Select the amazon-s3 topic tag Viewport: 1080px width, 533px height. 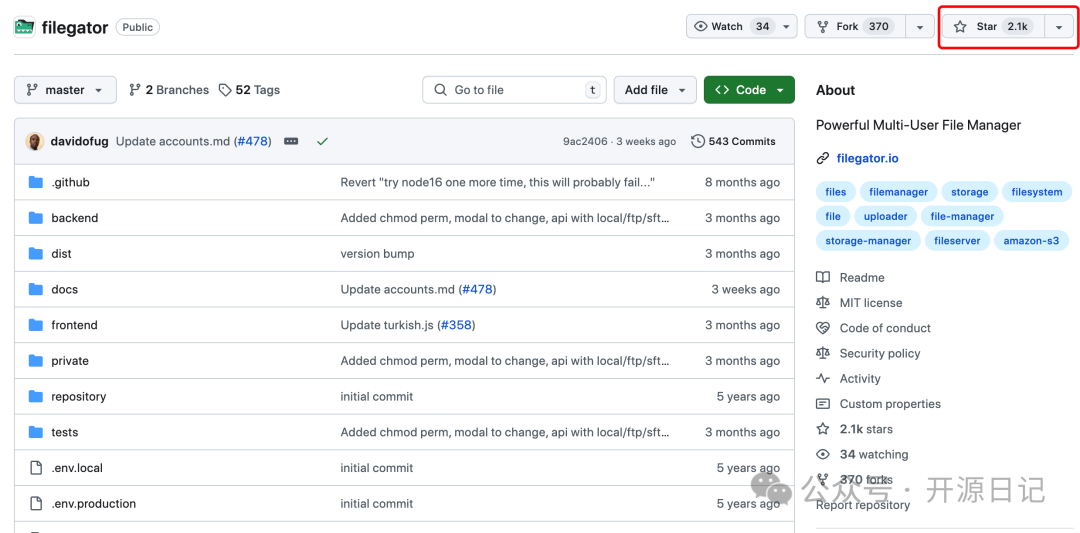[1031, 241]
